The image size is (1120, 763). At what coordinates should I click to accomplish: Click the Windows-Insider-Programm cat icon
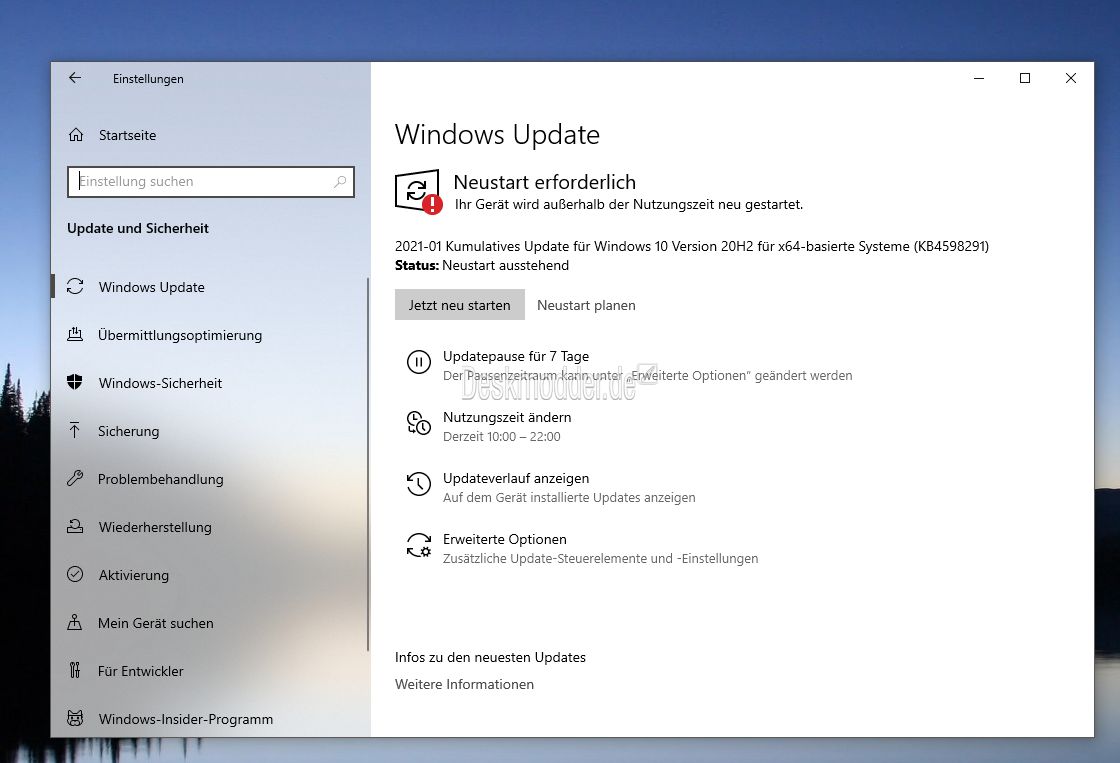coord(75,718)
